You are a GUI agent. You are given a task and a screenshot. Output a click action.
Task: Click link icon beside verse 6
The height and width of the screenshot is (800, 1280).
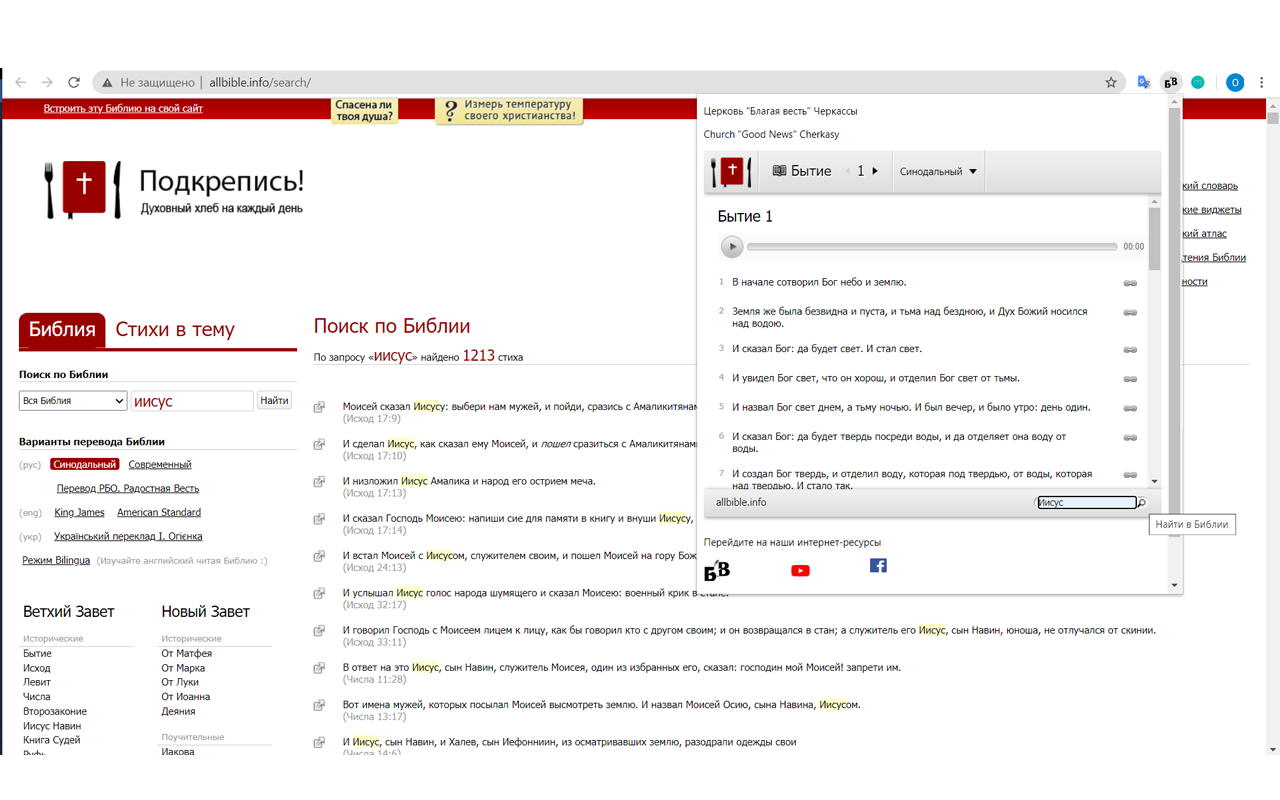click(1130, 438)
